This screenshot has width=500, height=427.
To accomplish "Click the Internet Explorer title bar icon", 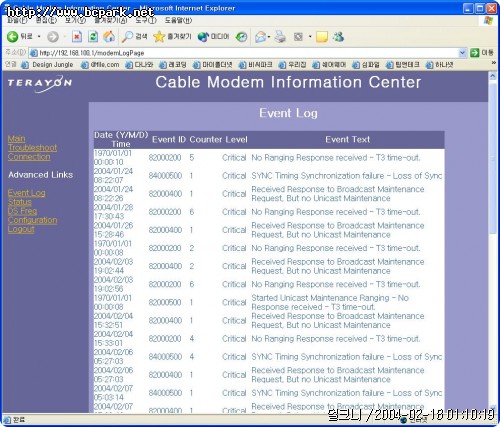I will (8, 8).
